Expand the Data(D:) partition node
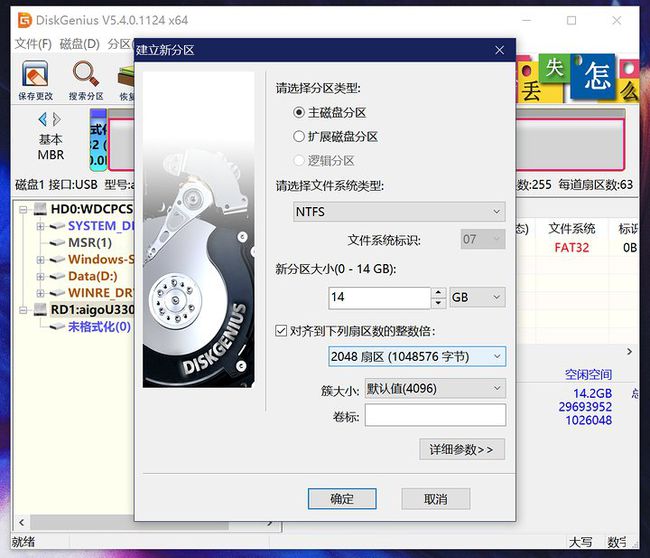Screen dimensions: 650x558 (x=40, y=276)
